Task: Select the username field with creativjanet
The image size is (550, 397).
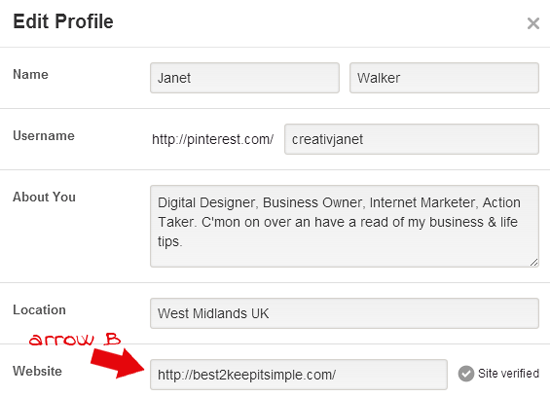Action: (x=411, y=139)
